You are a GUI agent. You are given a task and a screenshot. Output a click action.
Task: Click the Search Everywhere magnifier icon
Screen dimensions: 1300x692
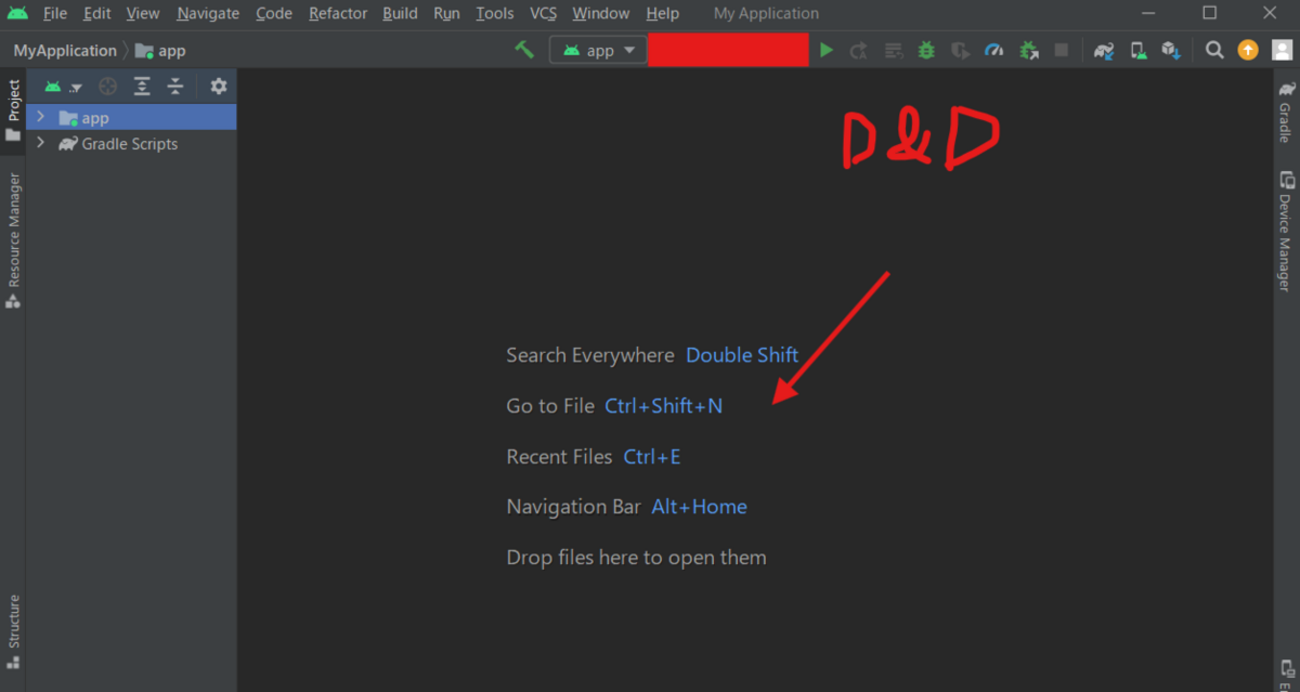click(1214, 49)
